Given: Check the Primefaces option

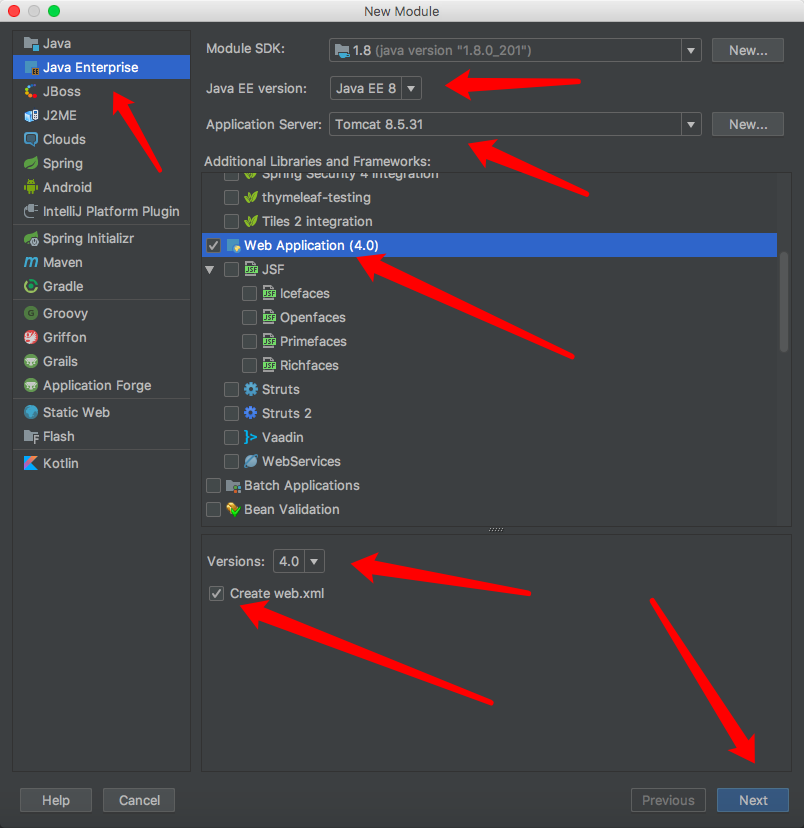Looking at the screenshot, I should [x=249, y=342].
